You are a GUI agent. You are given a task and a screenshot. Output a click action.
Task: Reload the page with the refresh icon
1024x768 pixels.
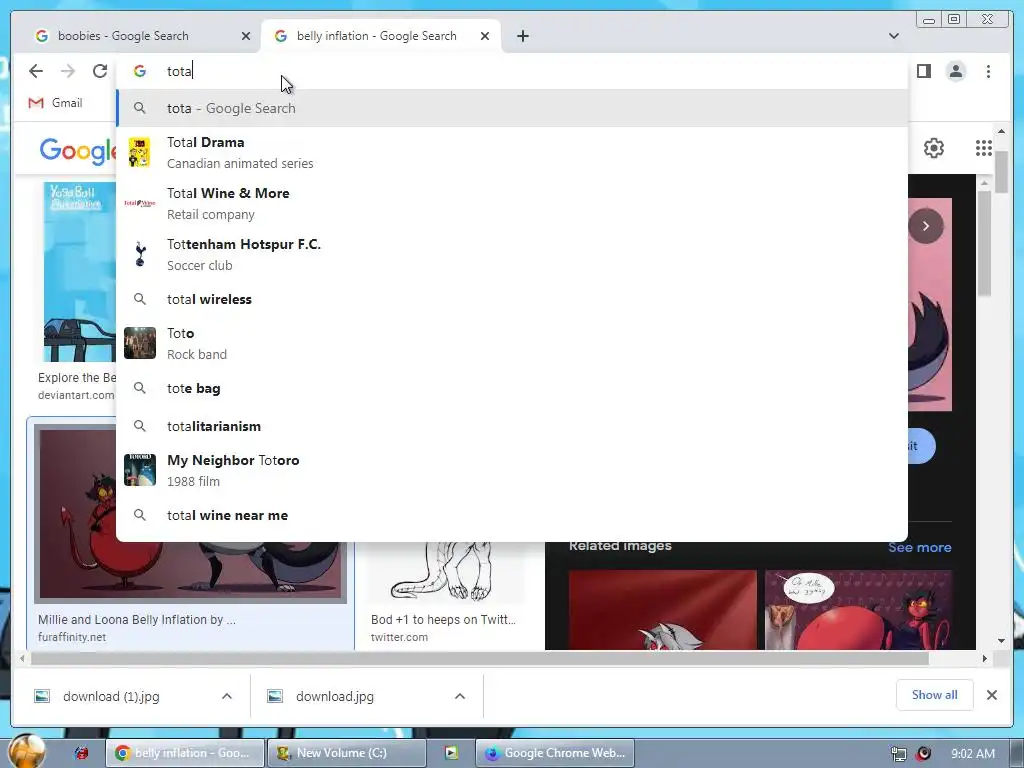point(100,71)
